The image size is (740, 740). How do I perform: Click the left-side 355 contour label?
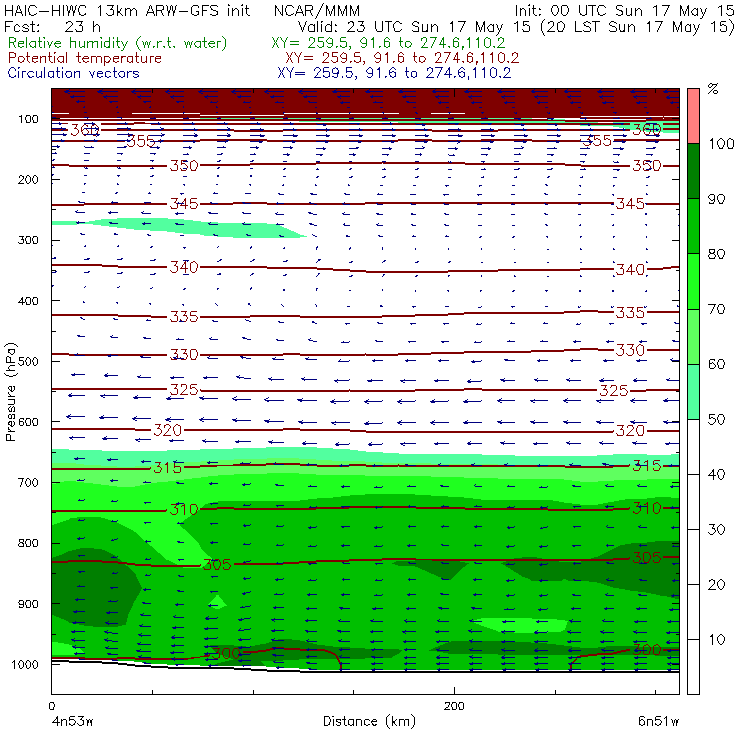click(141, 141)
